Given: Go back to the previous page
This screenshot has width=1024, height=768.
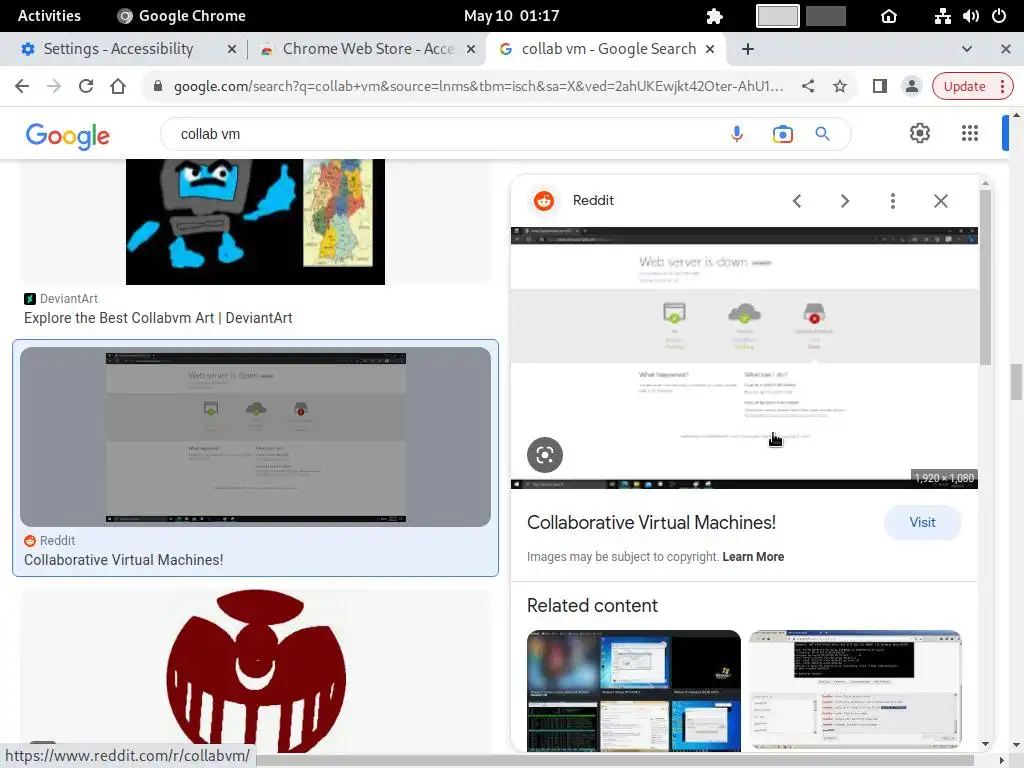Looking at the screenshot, I should pyautogui.click(x=22, y=86).
